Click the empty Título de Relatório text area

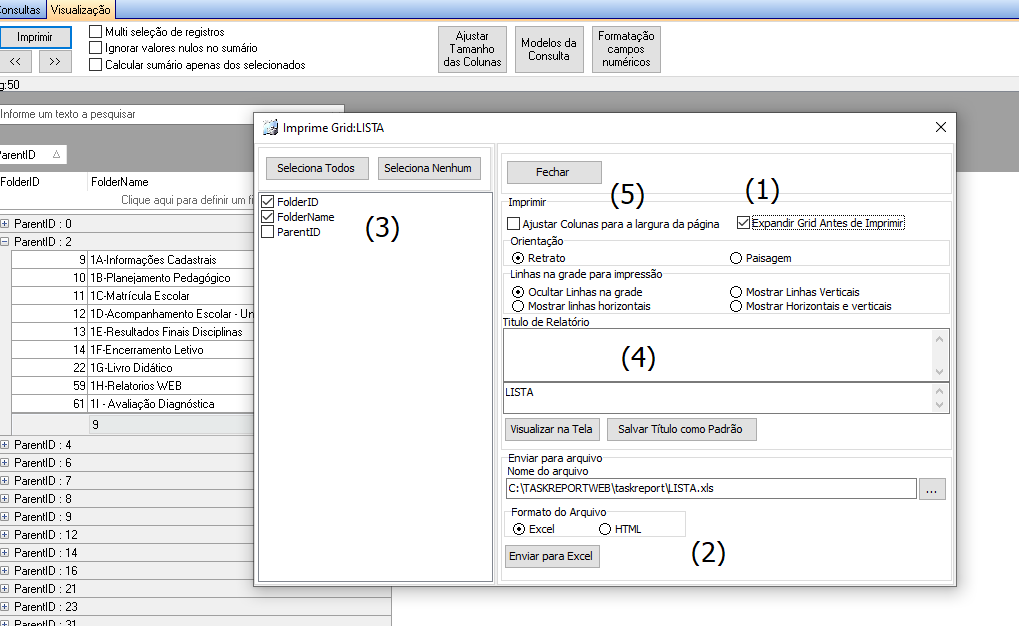(x=726, y=355)
